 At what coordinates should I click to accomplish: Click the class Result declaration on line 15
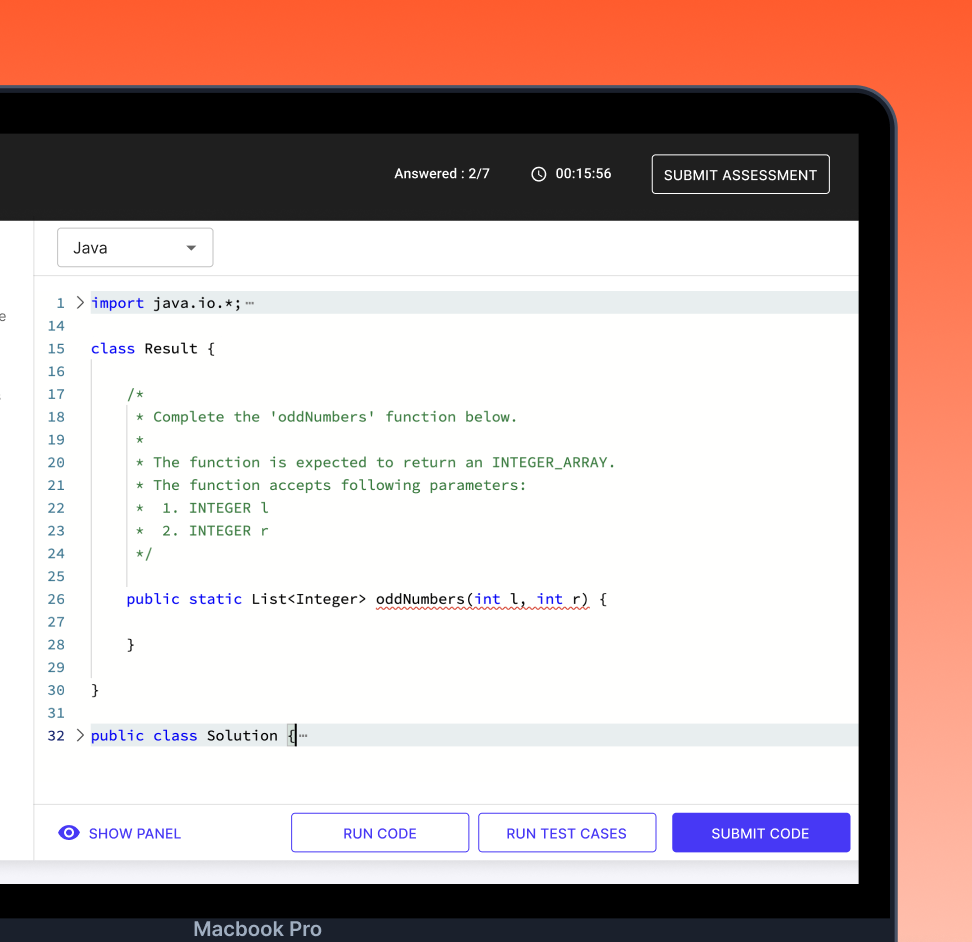(x=152, y=349)
